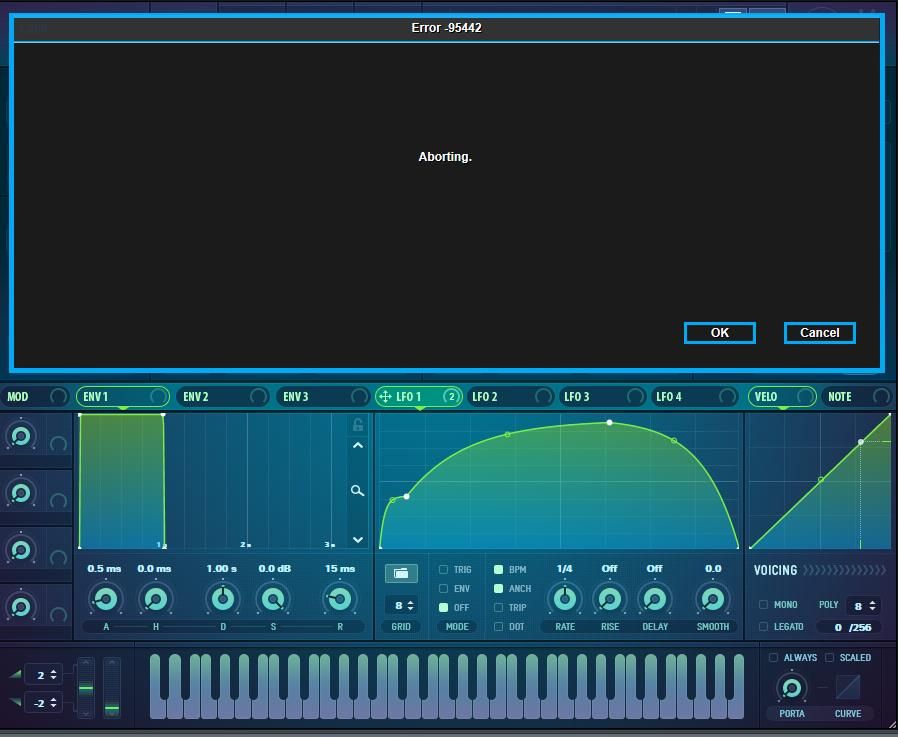Click the third macro knob on left

pyautogui.click(x=21, y=550)
